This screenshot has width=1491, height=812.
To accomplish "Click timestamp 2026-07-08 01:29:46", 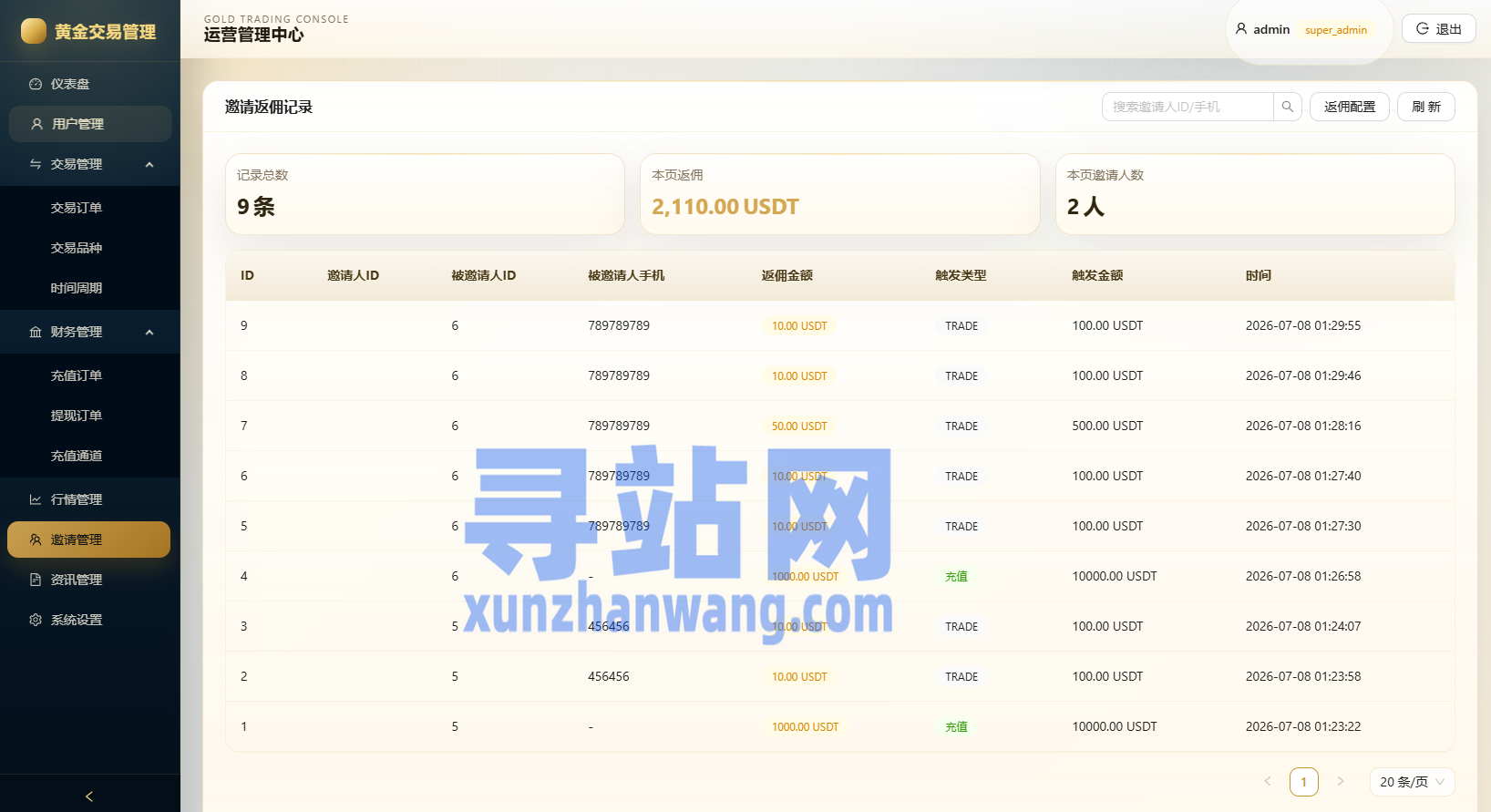I will click(x=1303, y=375).
